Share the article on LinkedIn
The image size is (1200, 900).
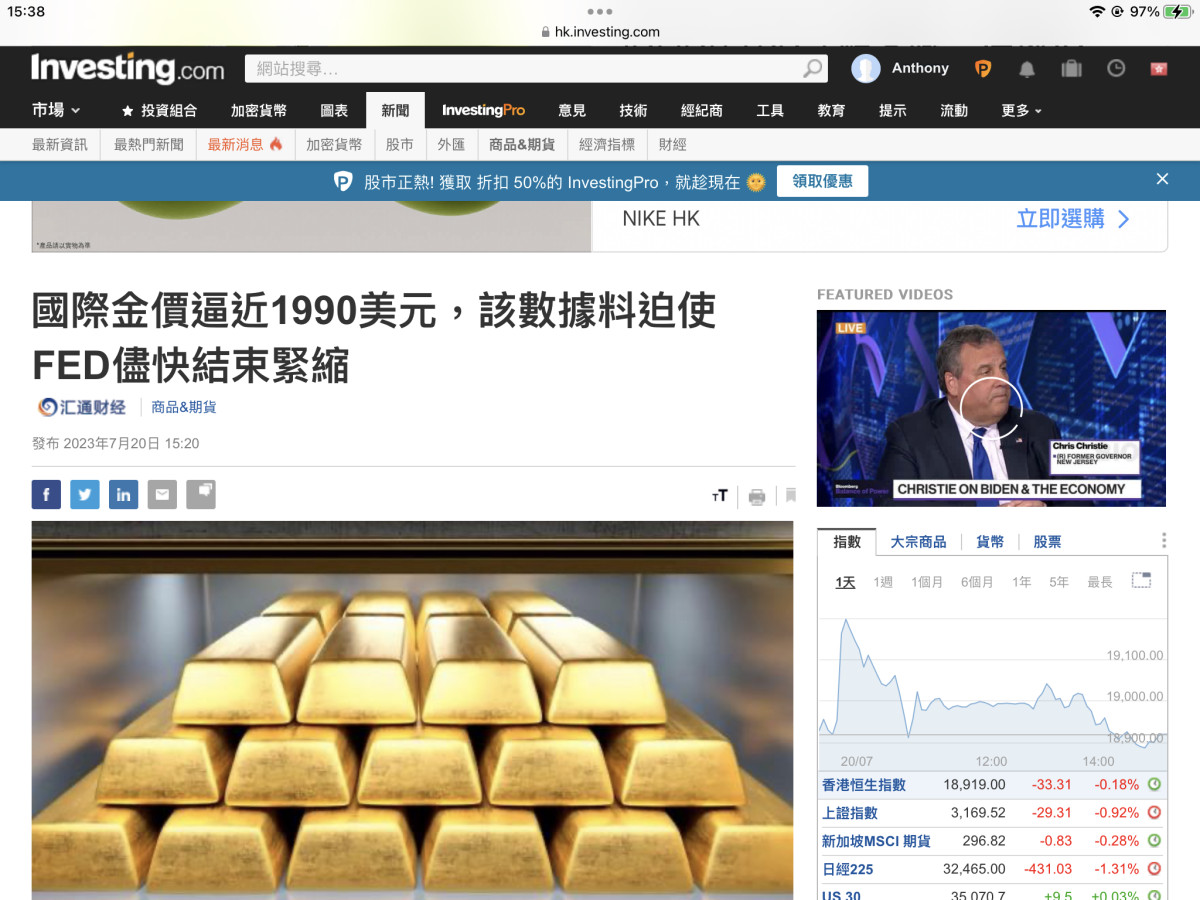(123, 494)
